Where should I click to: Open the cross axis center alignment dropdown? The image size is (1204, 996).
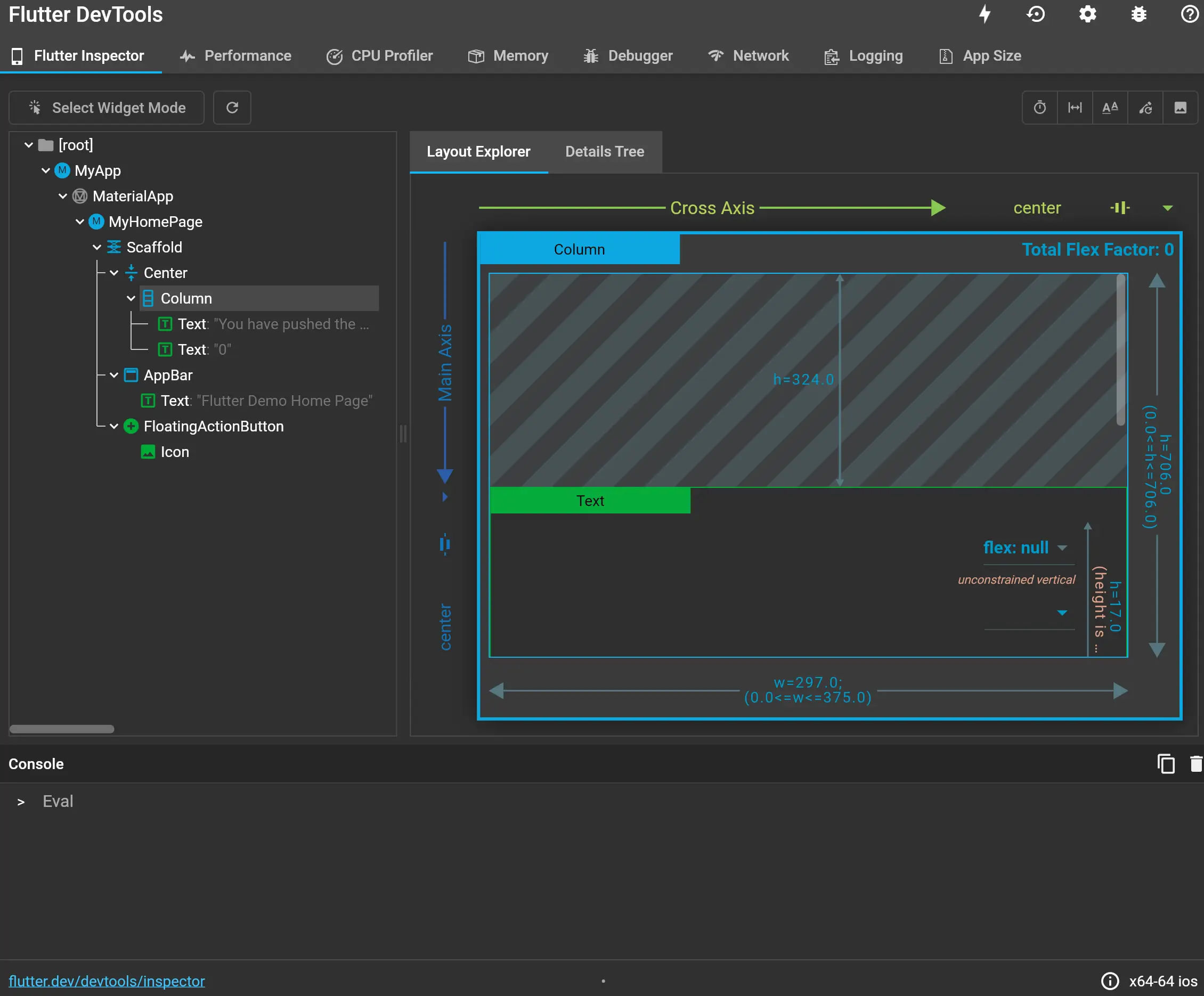click(x=1167, y=208)
